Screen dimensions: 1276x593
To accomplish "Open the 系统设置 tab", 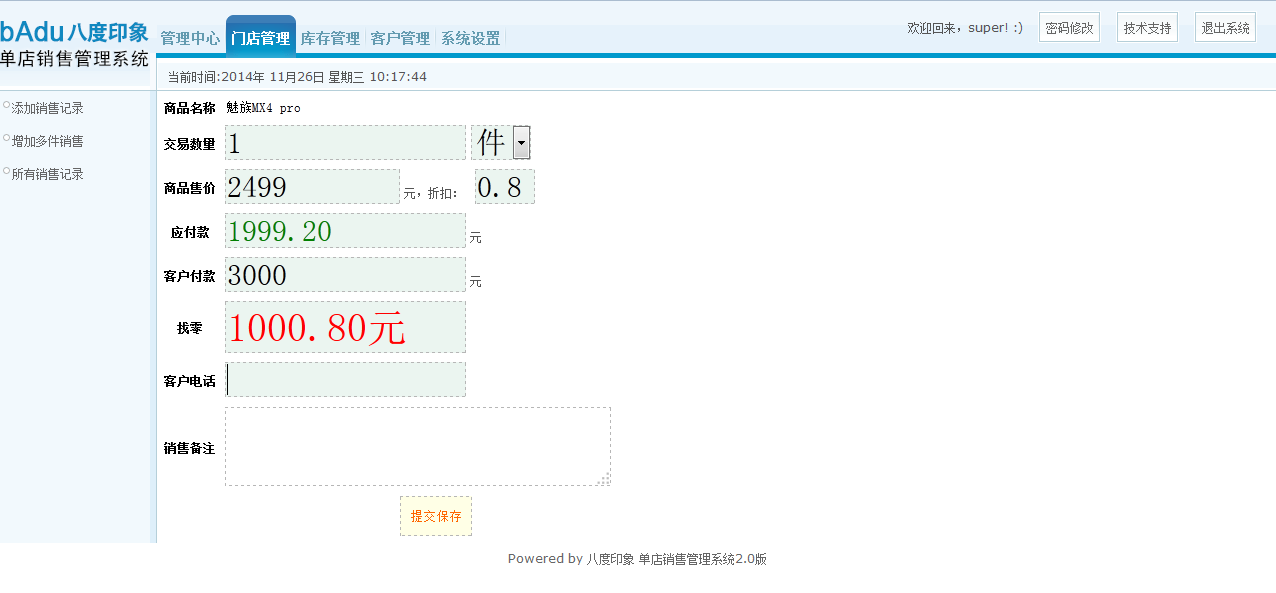I will coord(470,39).
